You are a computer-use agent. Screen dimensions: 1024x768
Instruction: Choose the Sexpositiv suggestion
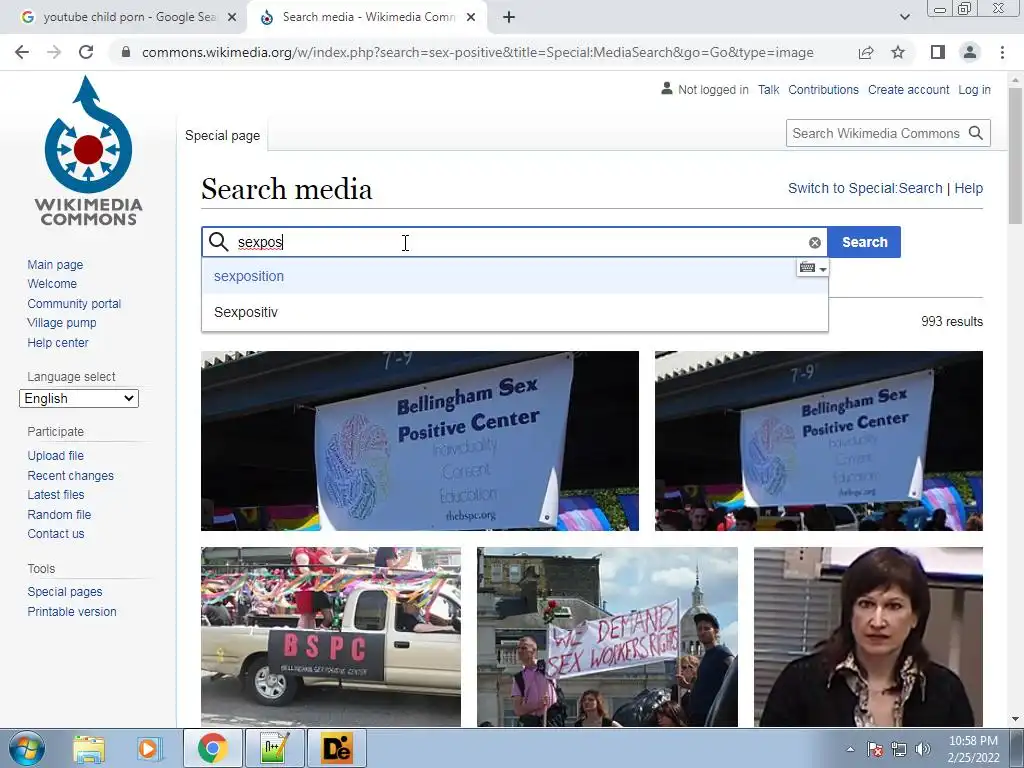tap(515, 312)
